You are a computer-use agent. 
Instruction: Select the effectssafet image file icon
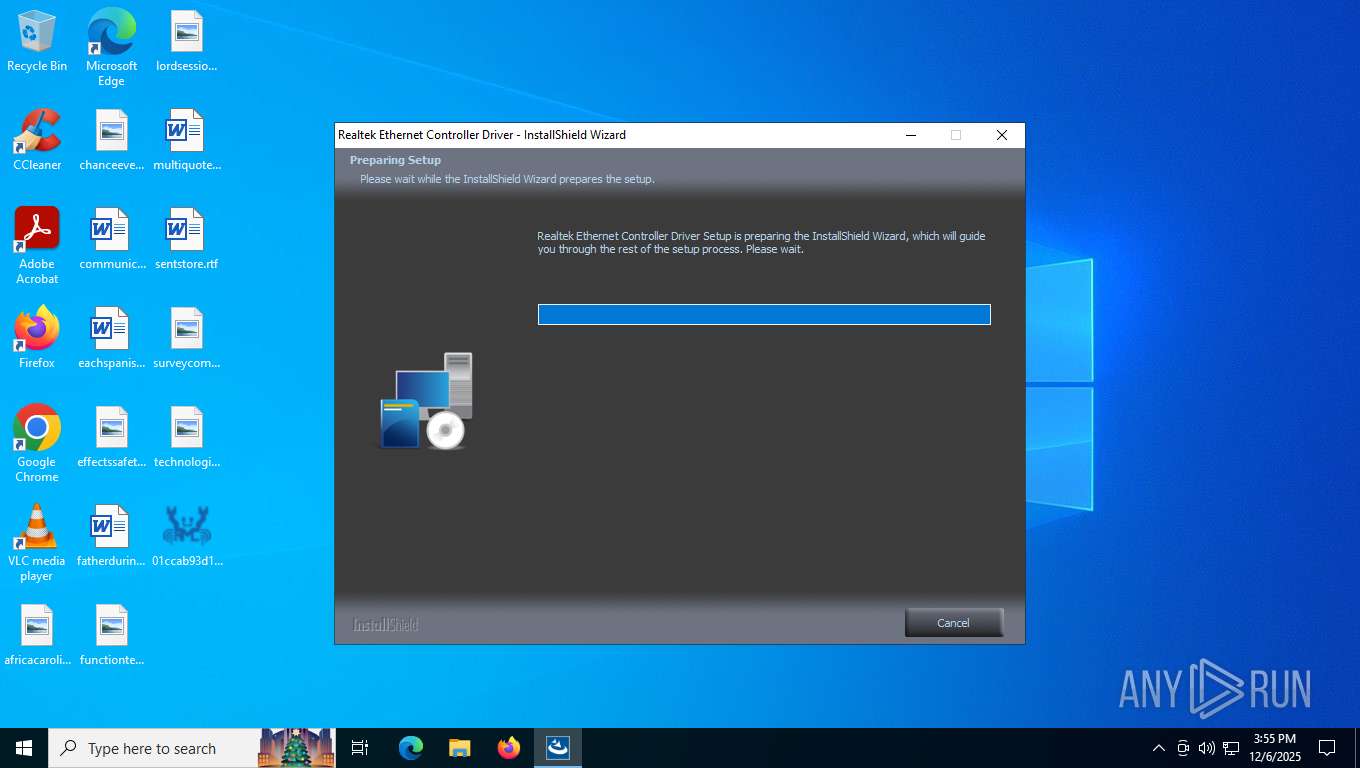(x=112, y=438)
